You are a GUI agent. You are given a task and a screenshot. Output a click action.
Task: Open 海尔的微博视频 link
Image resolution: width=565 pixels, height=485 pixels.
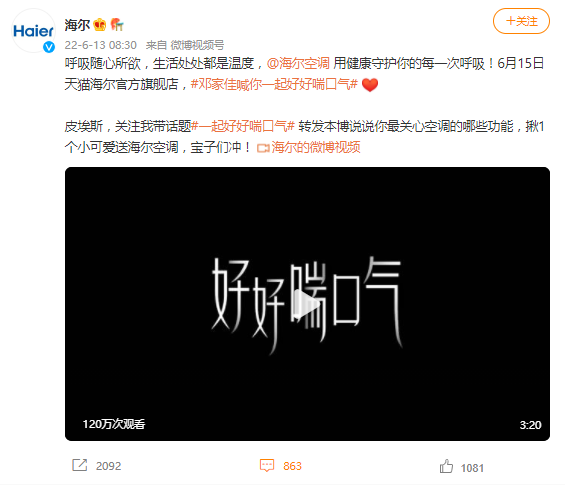(316, 147)
